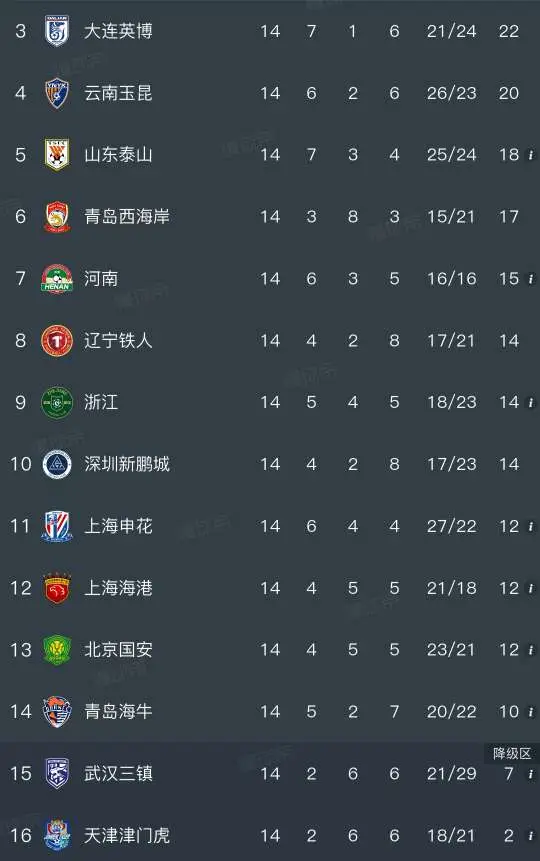Show info icon beside 河南 points

pyautogui.click(x=531, y=279)
